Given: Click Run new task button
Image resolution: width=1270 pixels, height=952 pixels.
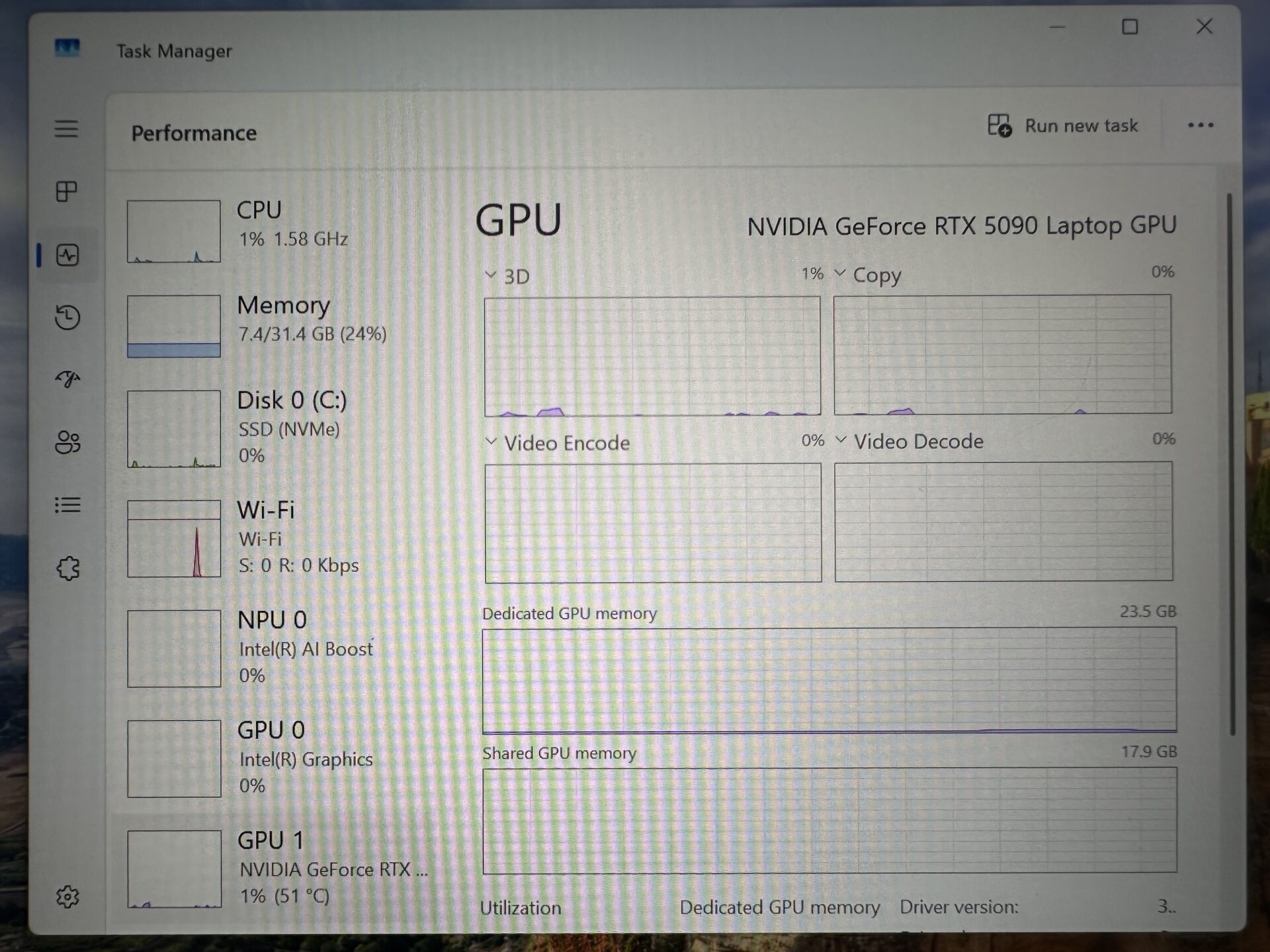Looking at the screenshot, I should [x=1062, y=126].
